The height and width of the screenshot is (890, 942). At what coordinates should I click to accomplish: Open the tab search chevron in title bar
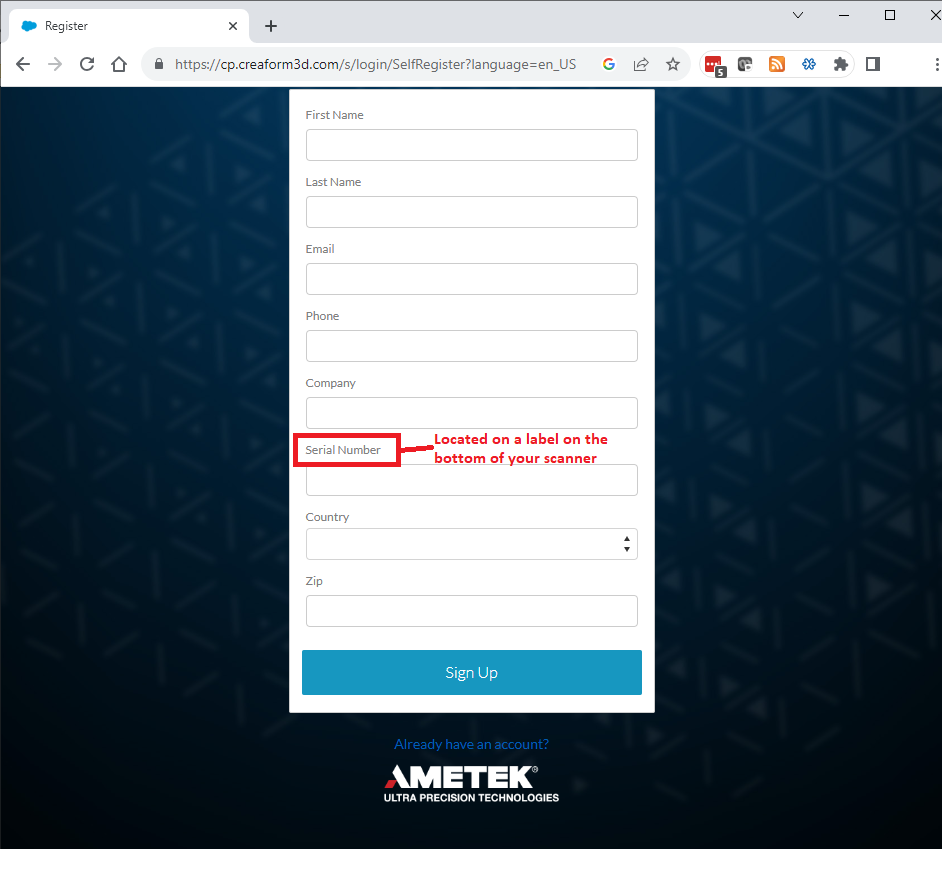point(798,15)
